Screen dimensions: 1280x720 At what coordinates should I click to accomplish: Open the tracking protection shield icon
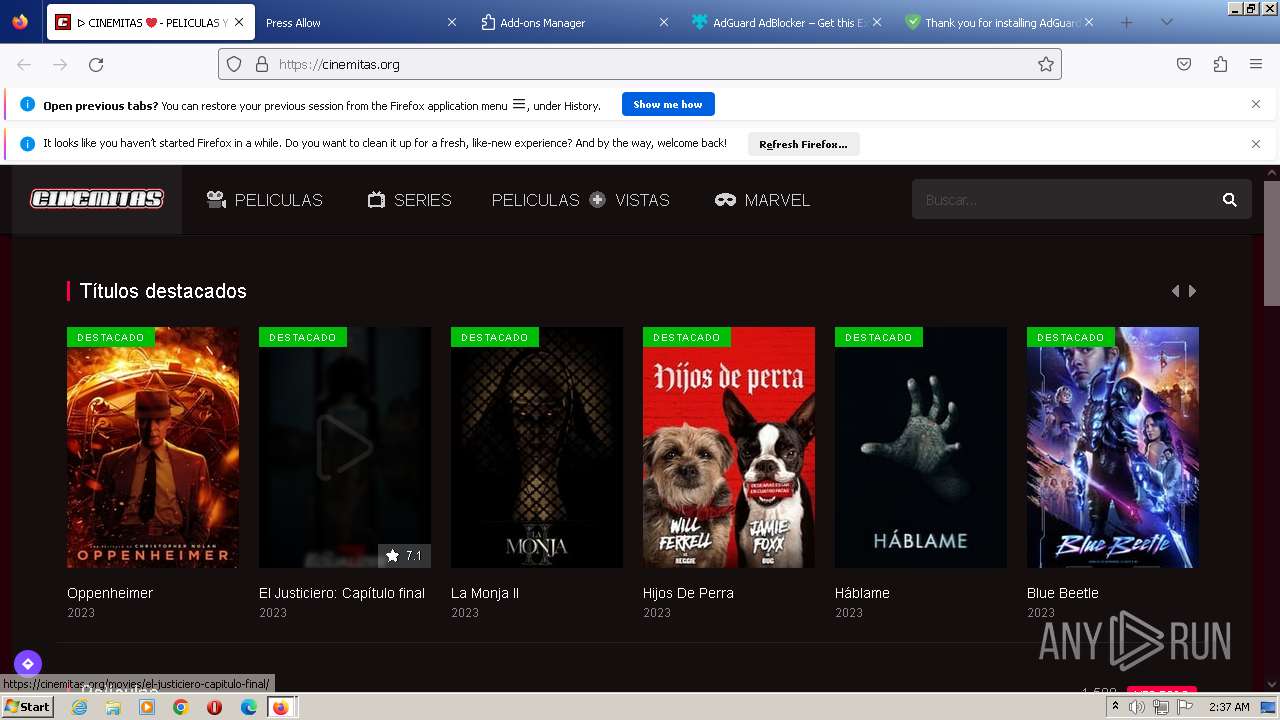click(234, 64)
